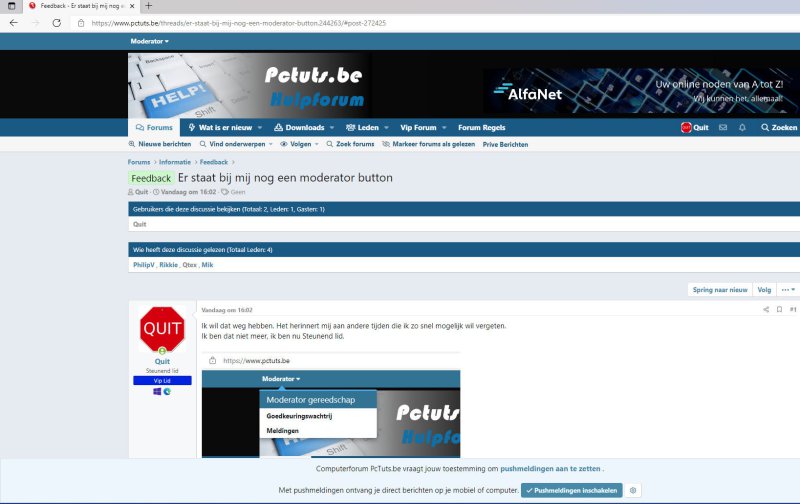Click the Volgen eye link

click(x=296, y=144)
